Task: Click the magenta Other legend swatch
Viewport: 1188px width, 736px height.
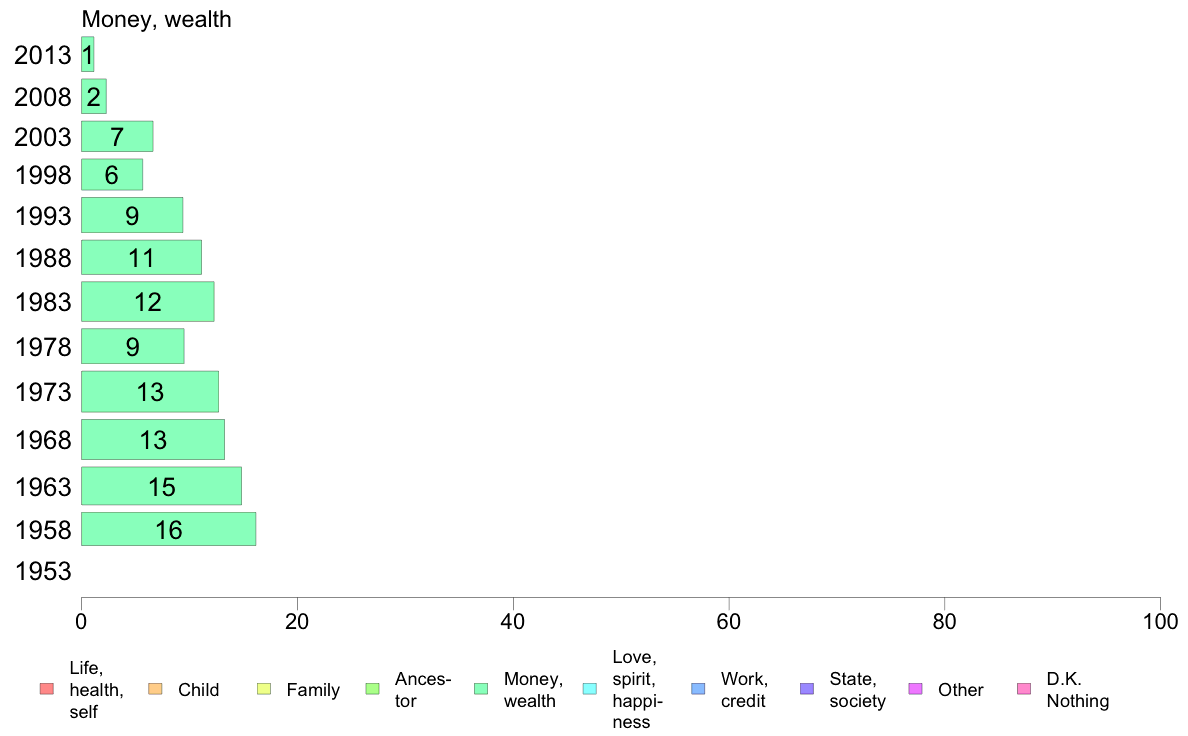Action: tap(915, 689)
